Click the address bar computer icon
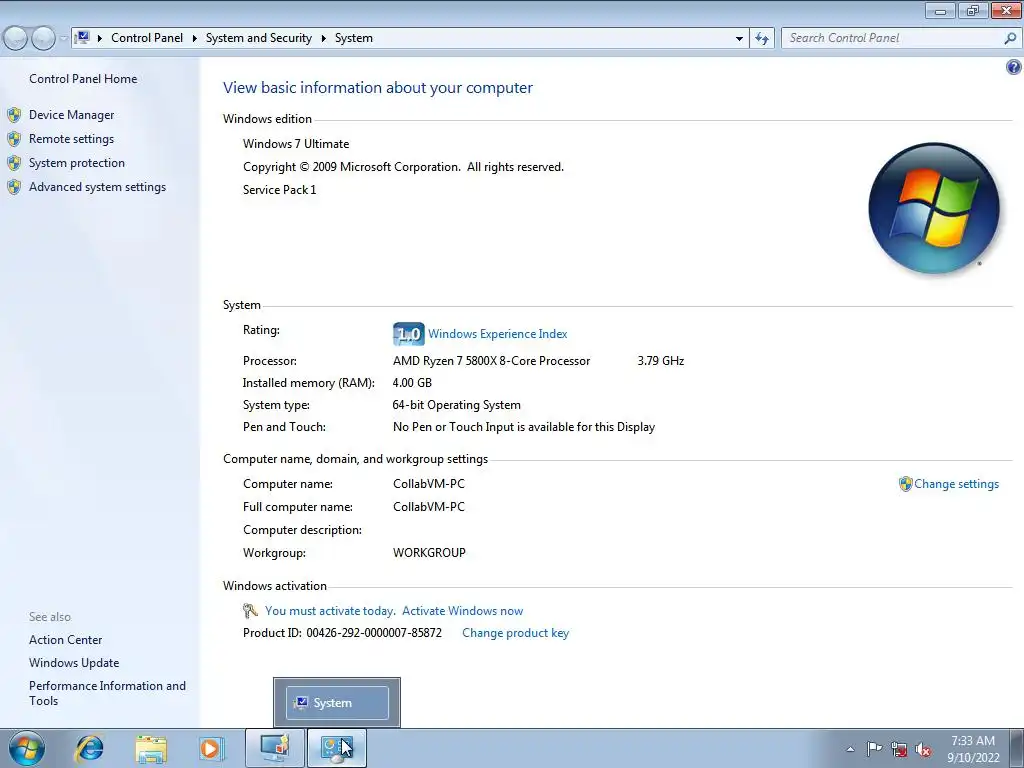 pos(82,37)
